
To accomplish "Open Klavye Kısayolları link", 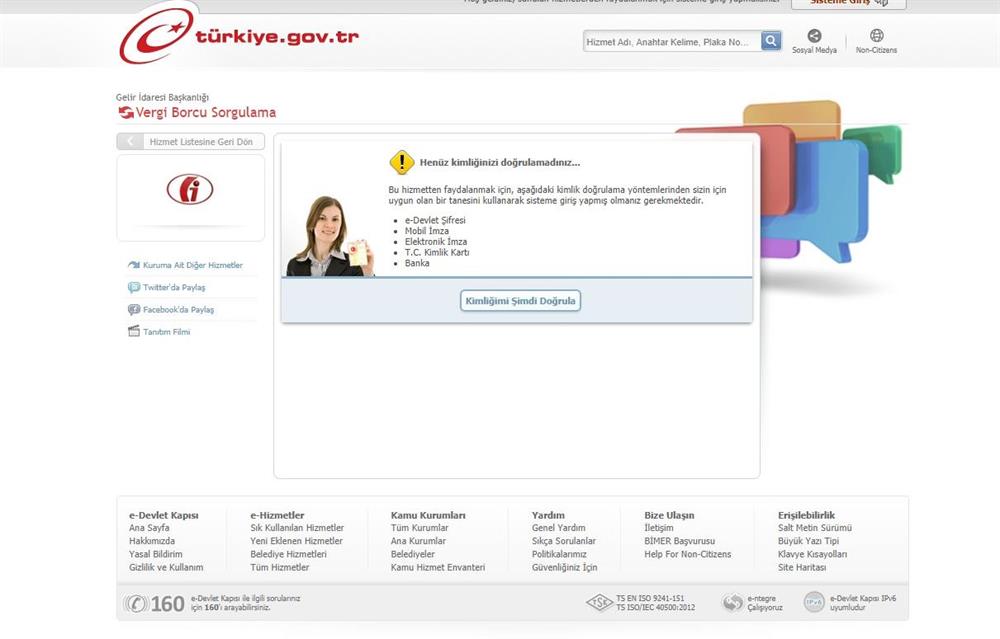I will pyautogui.click(x=812, y=554).
